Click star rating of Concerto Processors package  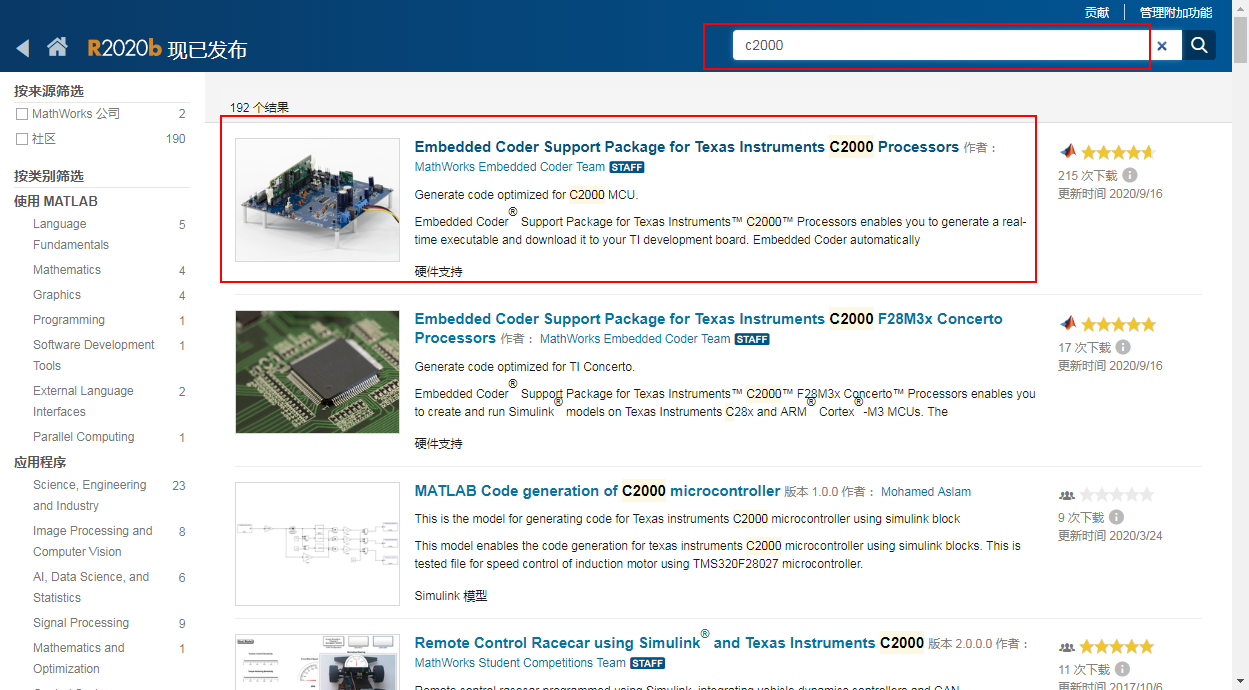(x=1117, y=324)
